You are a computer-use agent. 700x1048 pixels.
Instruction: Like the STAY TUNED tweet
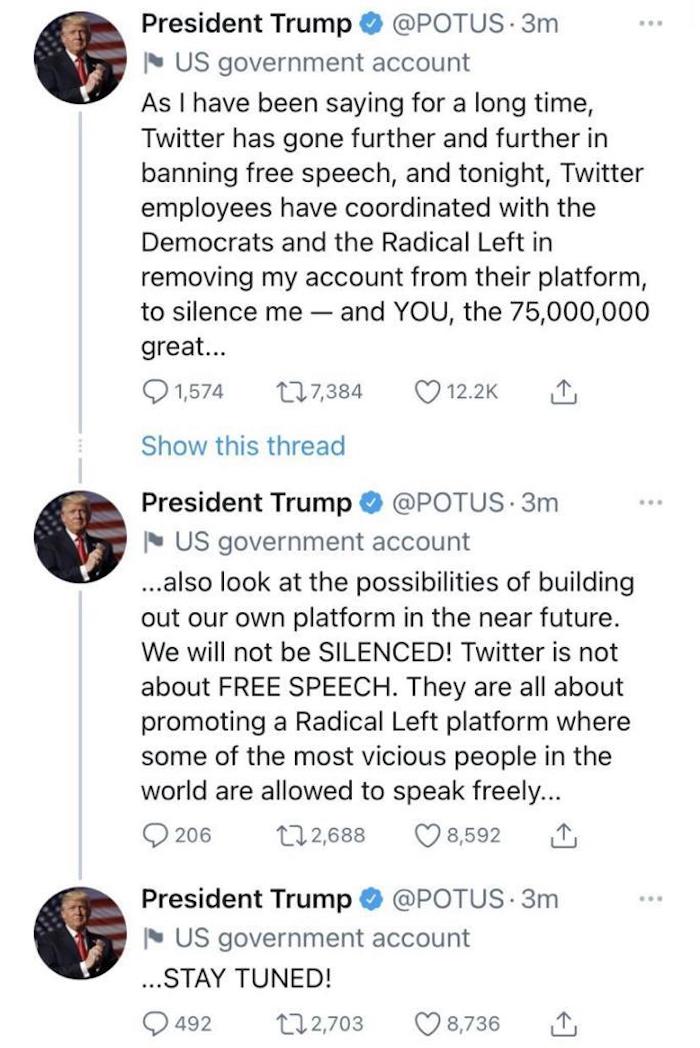coord(426,1023)
